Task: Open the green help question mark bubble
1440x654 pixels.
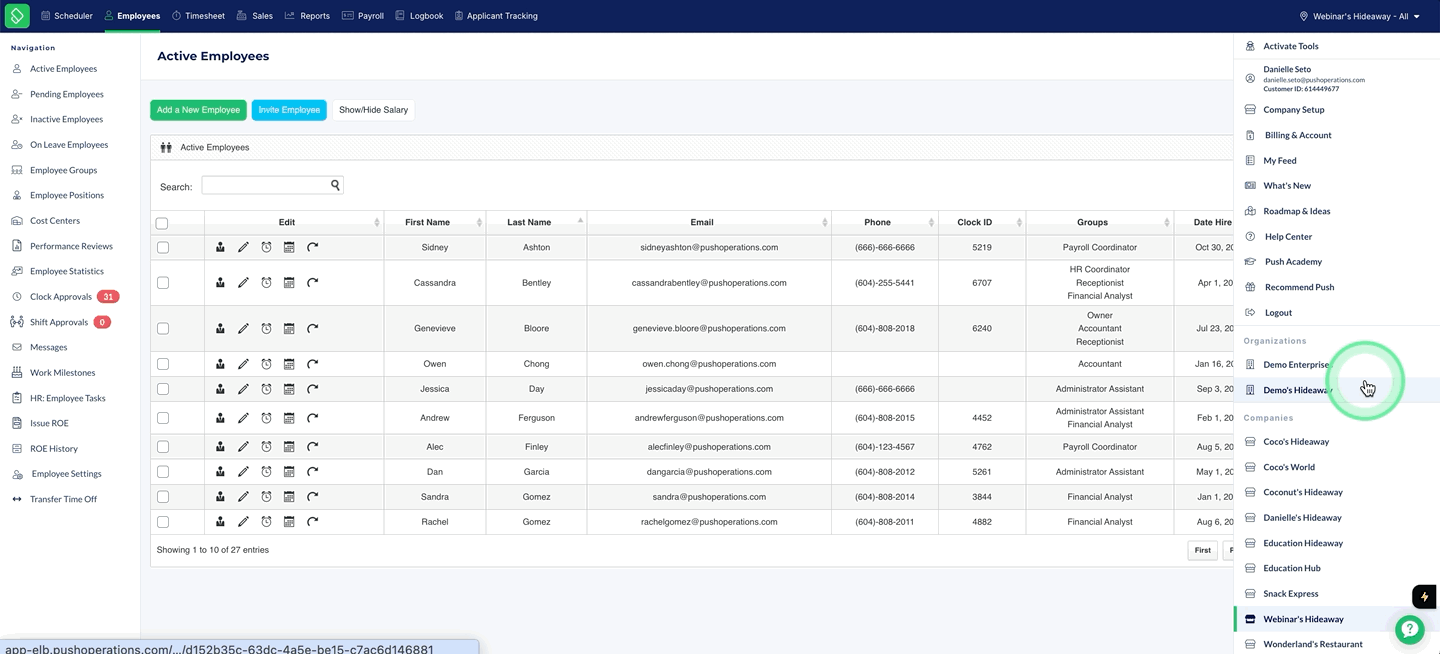Action: [1410, 629]
